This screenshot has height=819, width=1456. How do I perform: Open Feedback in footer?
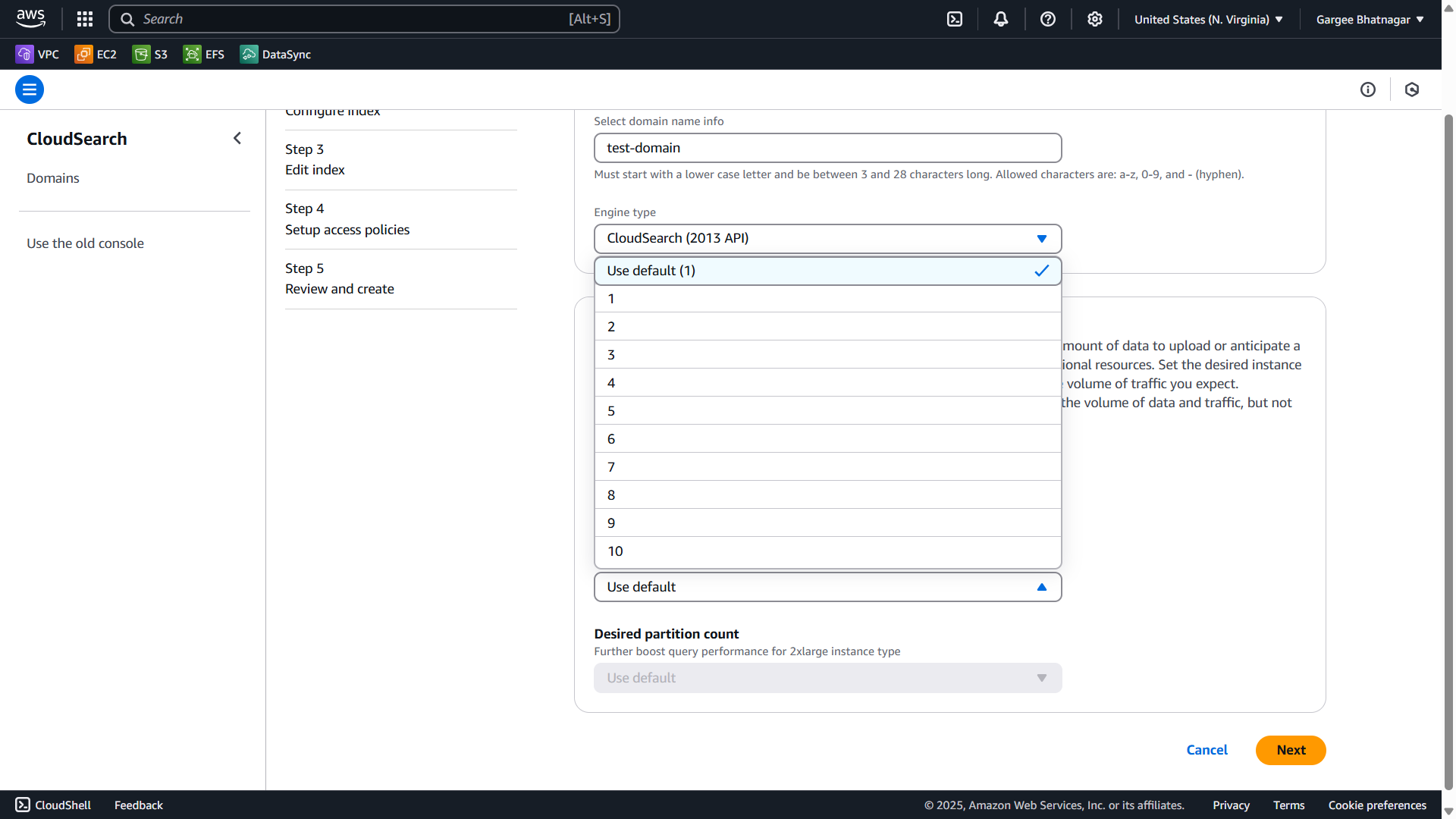(x=139, y=805)
